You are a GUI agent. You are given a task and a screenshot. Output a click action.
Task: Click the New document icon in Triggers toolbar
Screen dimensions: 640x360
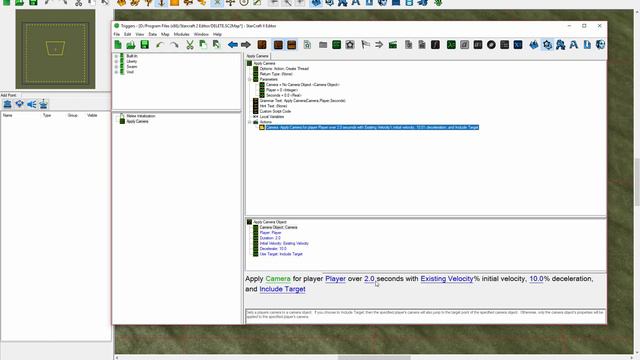tap(118, 45)
